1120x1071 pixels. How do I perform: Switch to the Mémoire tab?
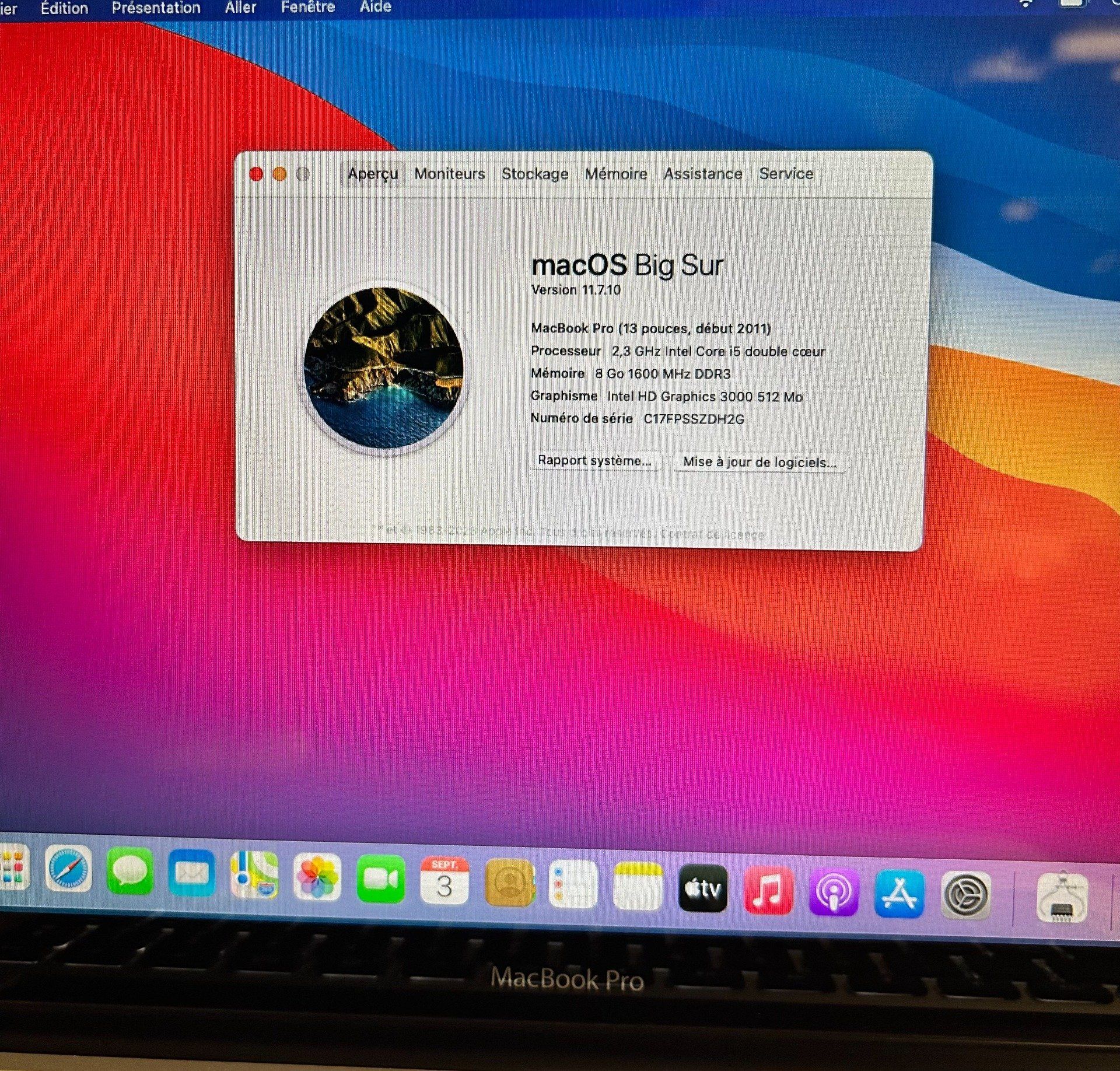[x=616, y=174]
